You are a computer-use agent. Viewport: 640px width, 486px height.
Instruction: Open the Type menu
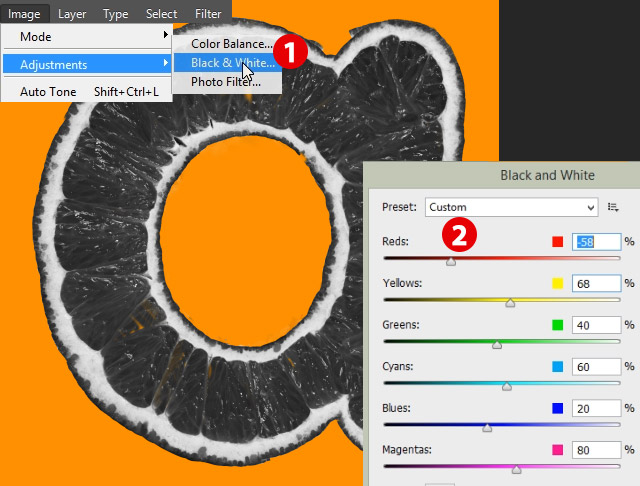pyautogui.click(x=116, y=14)
